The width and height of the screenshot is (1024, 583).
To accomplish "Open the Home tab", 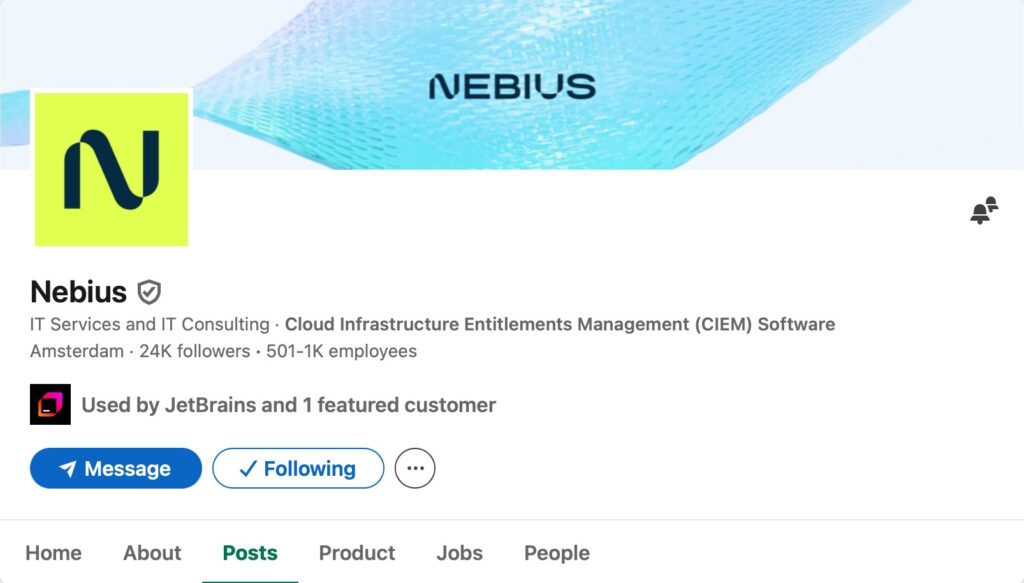I will coord(53,553).
